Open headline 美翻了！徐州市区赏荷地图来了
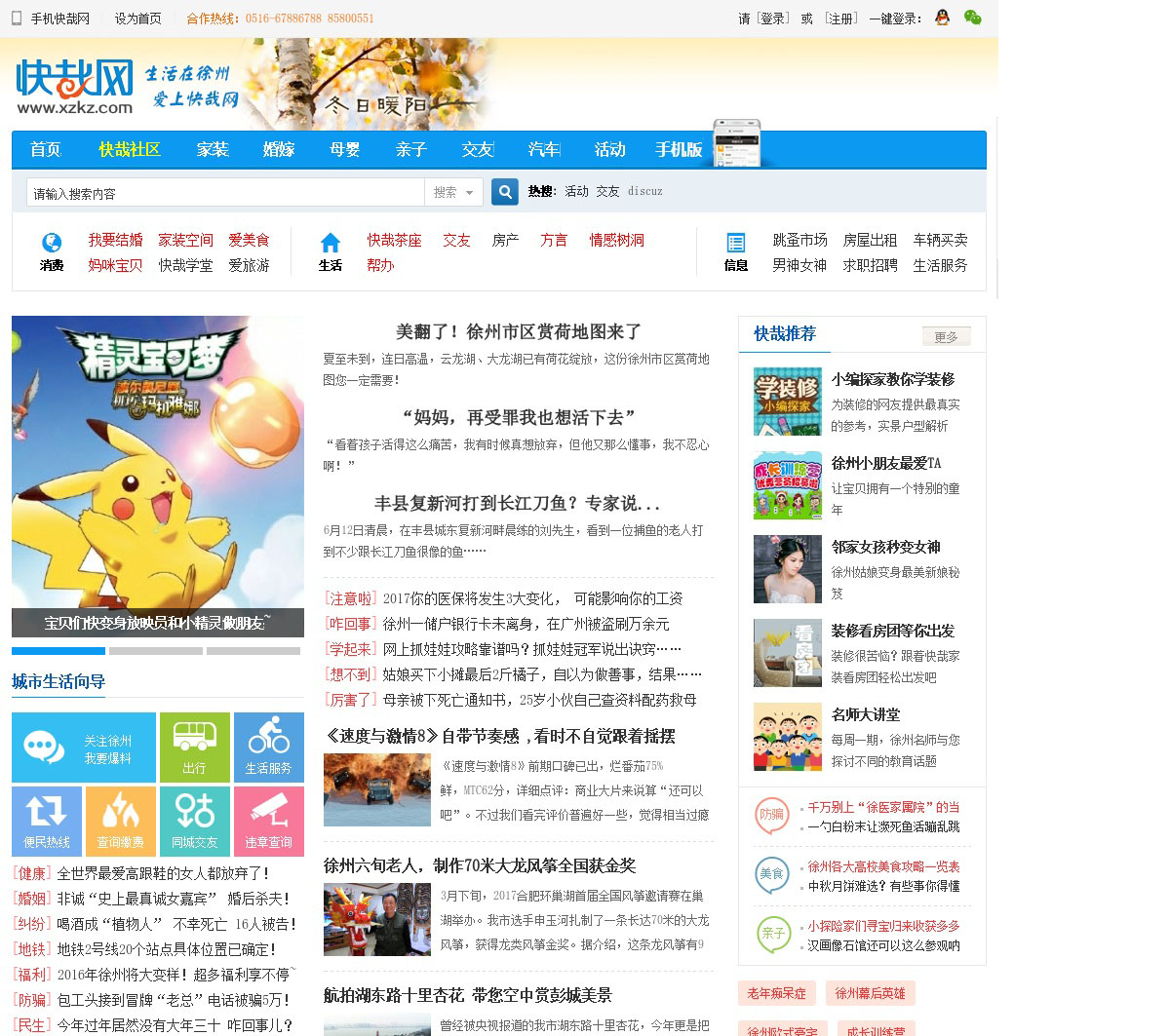1170x1036 pixels. [x=518, y=331]
